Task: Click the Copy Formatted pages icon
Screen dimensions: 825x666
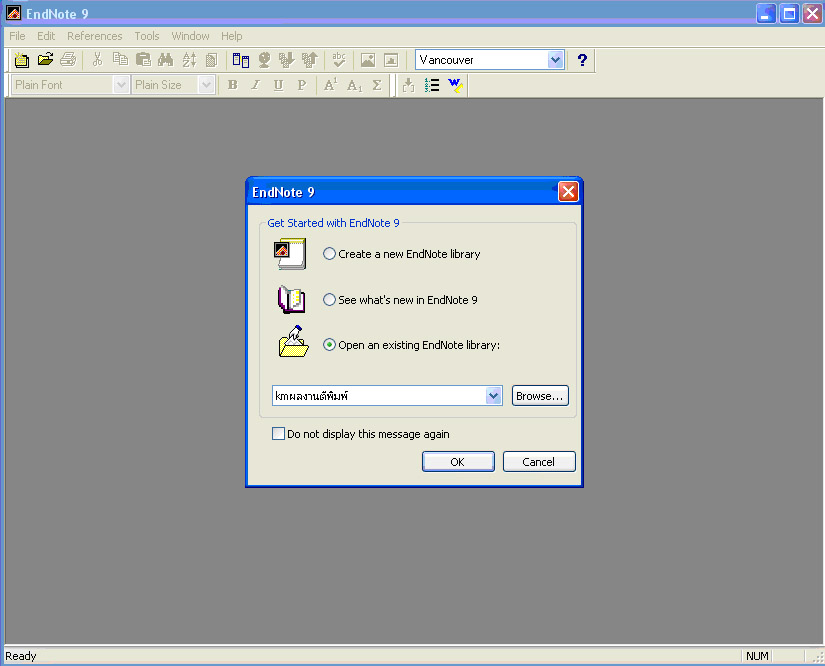Action: 212,60
